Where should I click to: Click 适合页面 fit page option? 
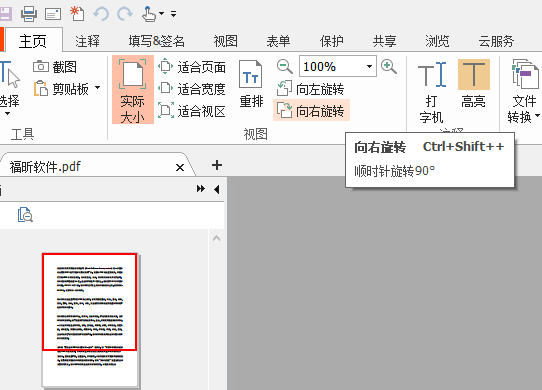192,67
